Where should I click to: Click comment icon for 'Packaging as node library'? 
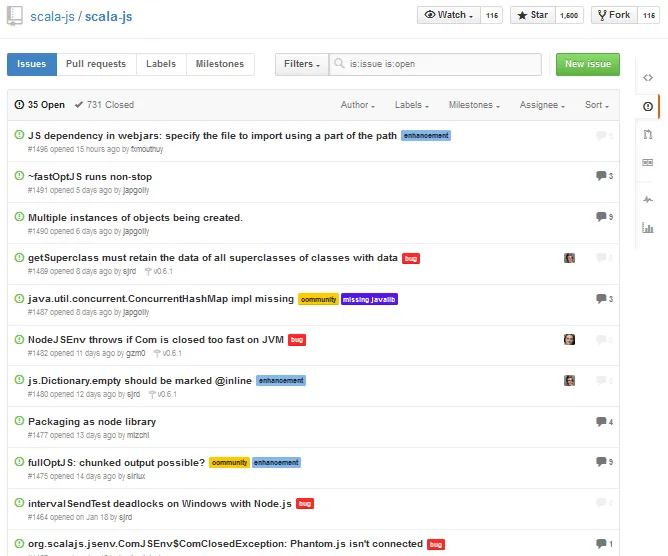pyautogui.click(x=601, y=422)
